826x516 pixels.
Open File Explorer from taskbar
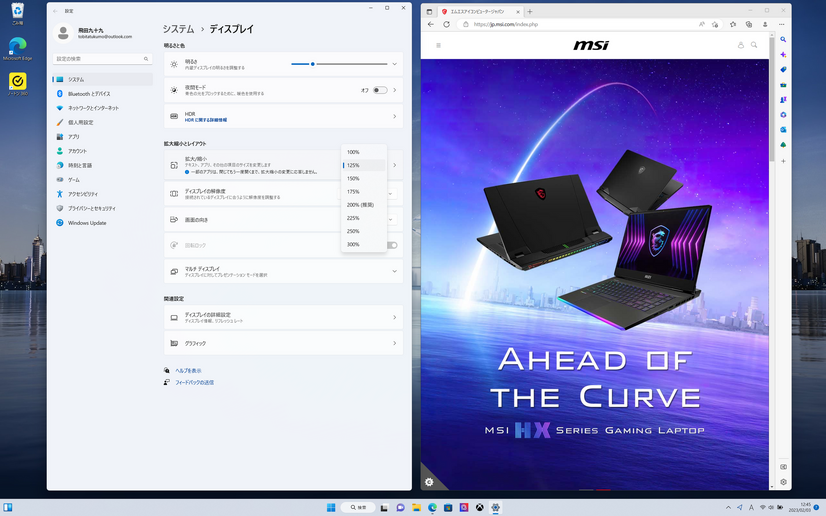tap(416, 508)
